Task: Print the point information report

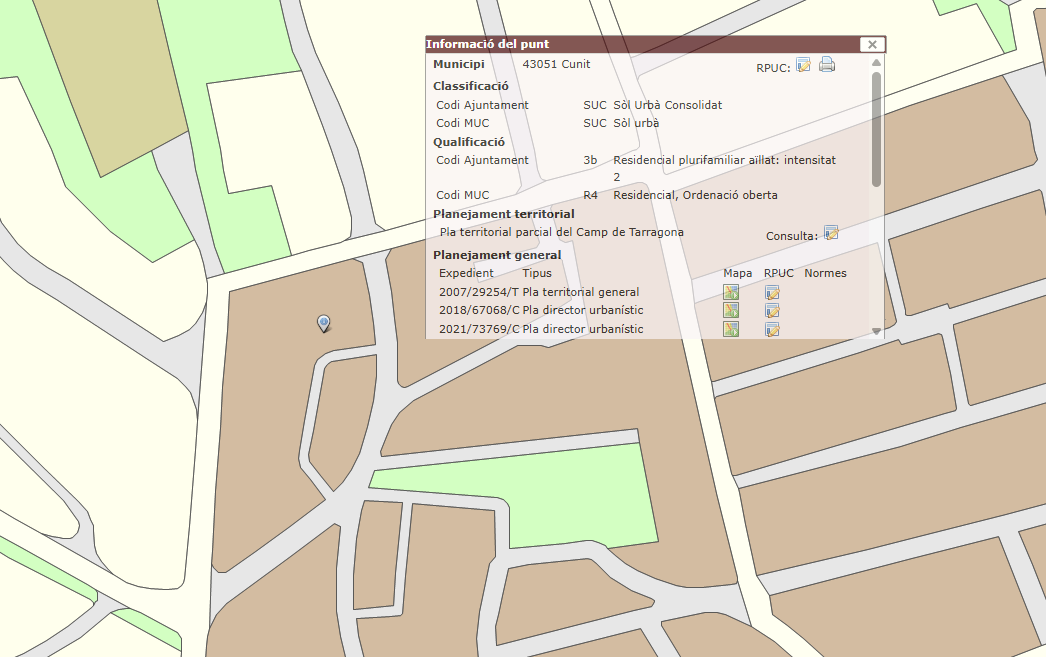Action: 827,66
